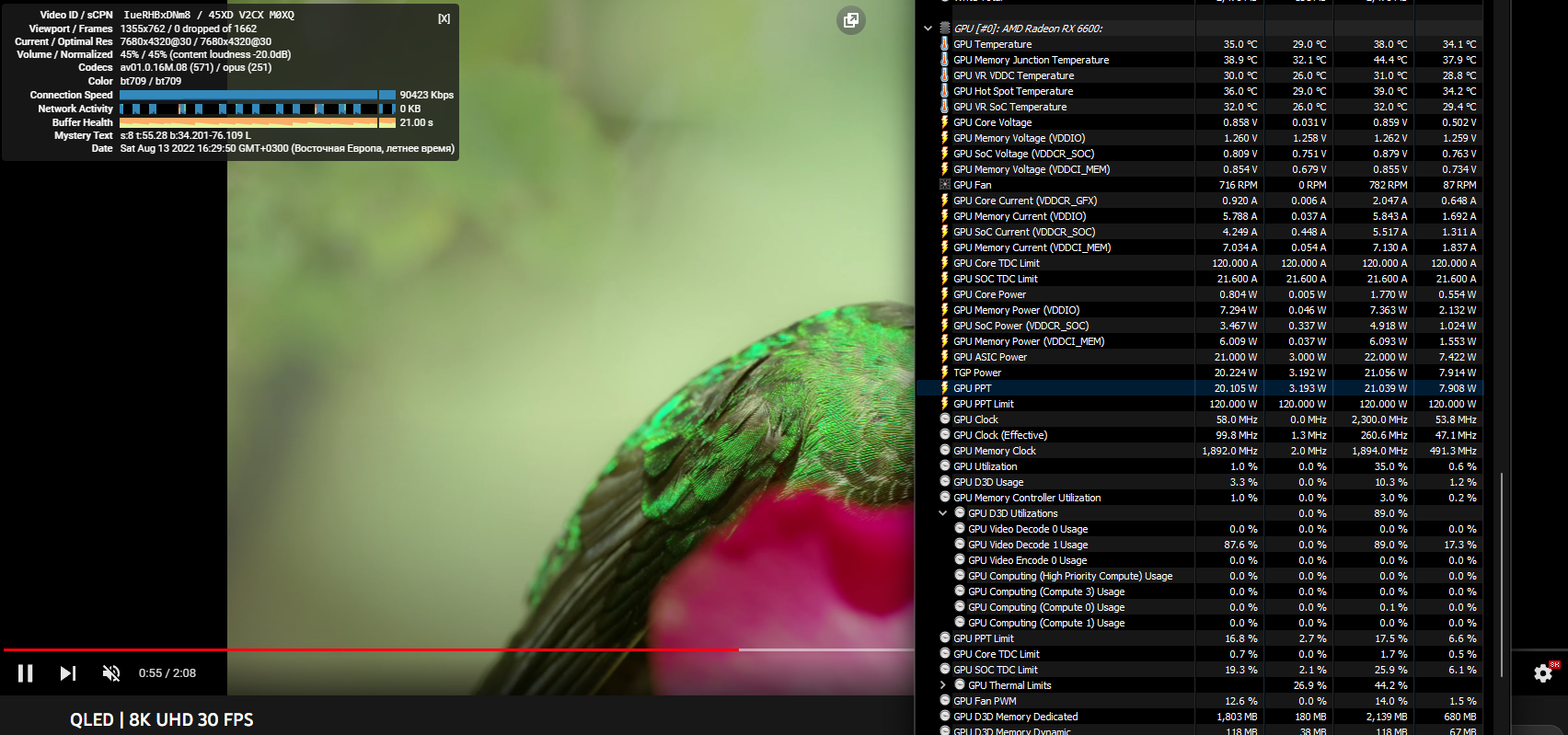Collapse the GPU D3D Utilizations subgroup
This screenshot has width=1568, height=735.
pos(942,513)
